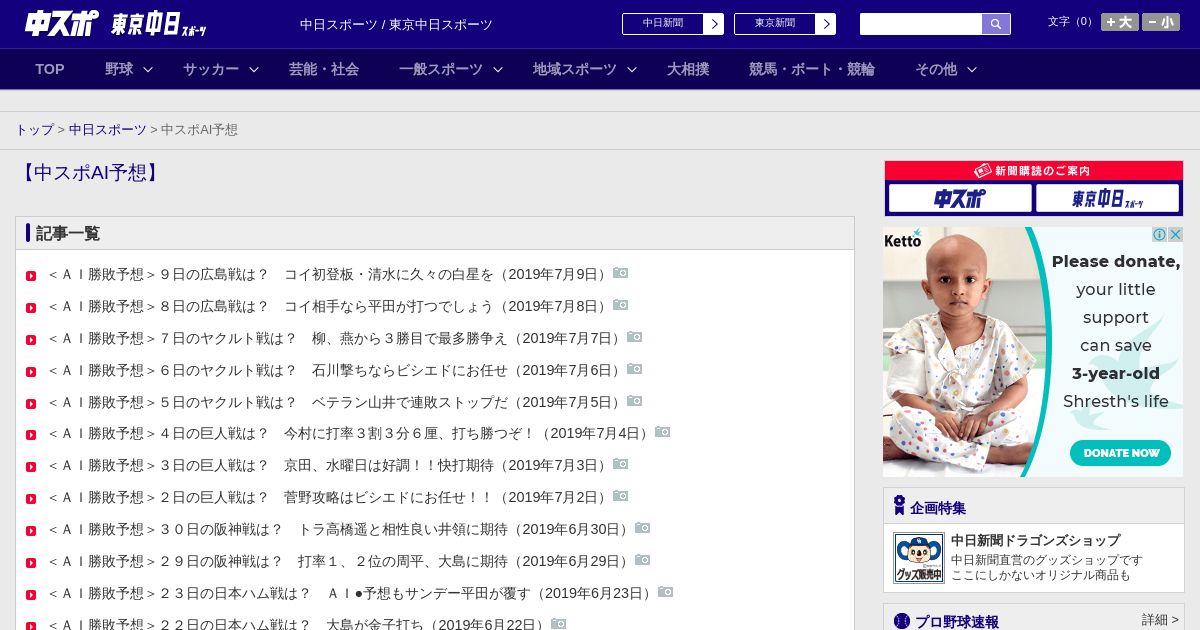Go to 中日スポーツ breadcrumb link
The width and height of the screenshot is (1200, 630).
108,130
